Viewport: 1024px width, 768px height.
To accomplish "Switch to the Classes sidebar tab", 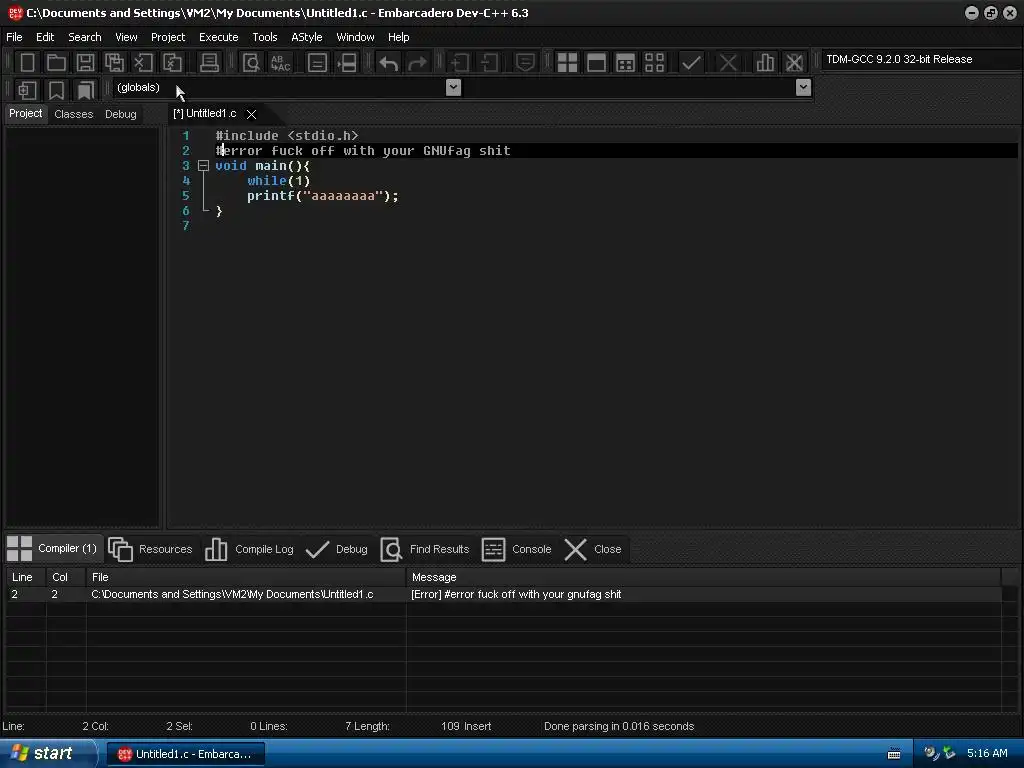I will [x=74, y=114].
